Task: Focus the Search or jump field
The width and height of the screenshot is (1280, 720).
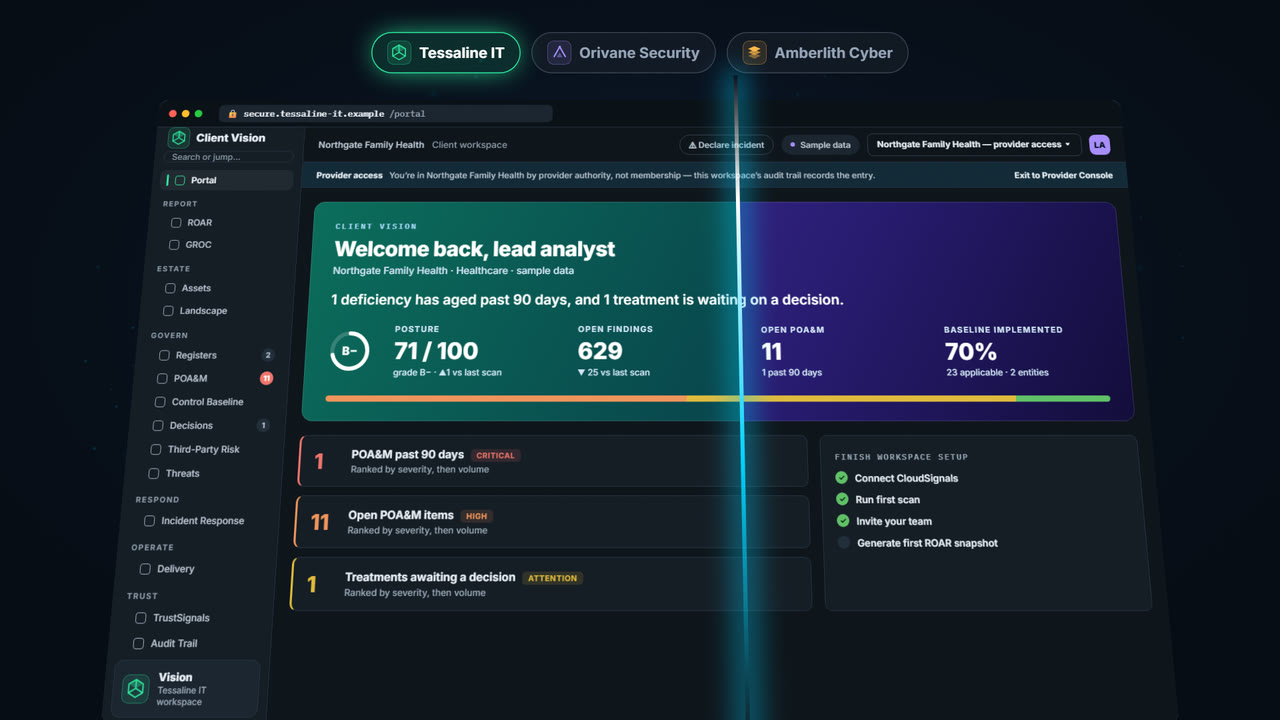Action: [230, 157]
